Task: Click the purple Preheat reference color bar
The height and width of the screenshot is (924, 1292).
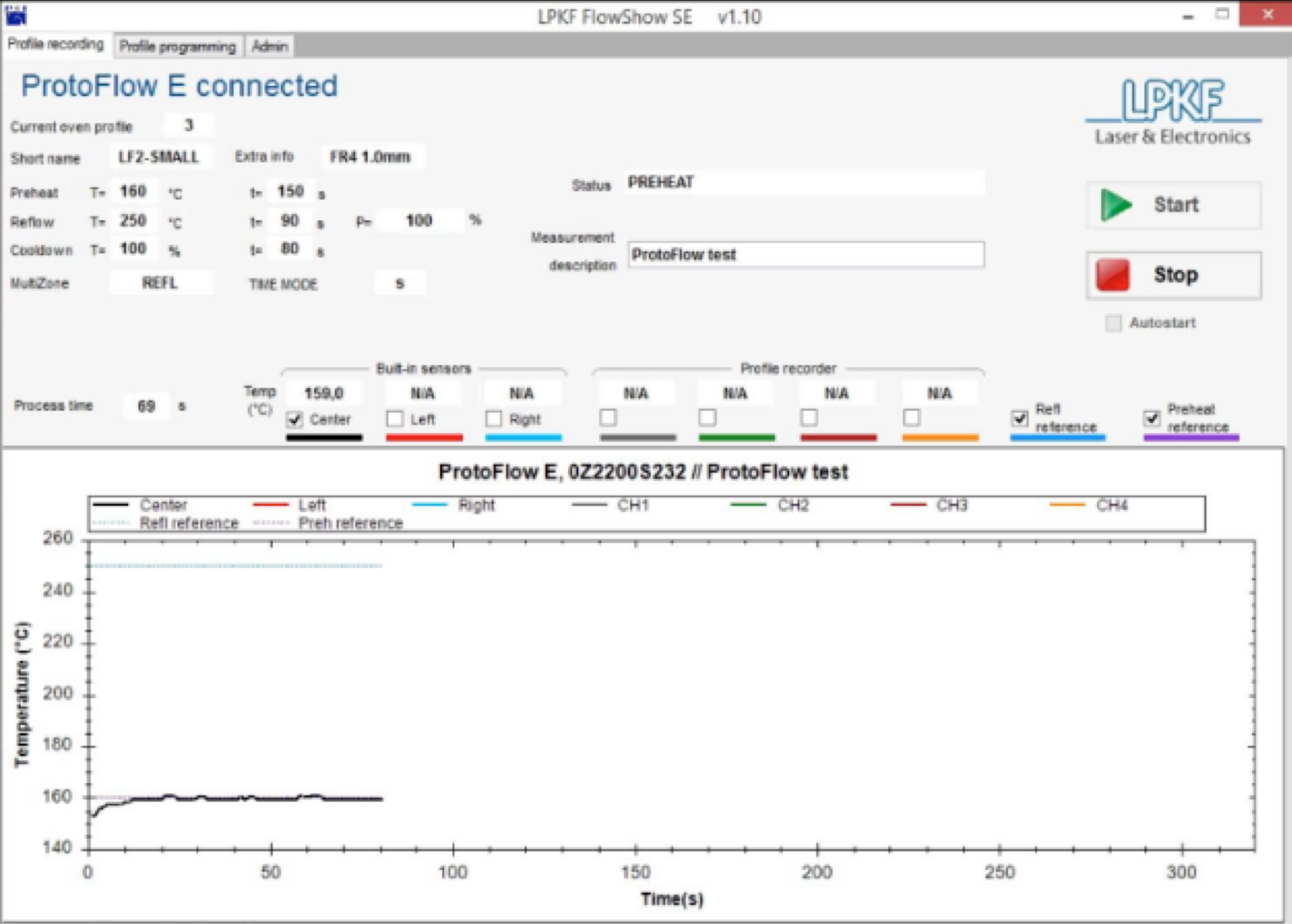Action: pos(1191,437)
